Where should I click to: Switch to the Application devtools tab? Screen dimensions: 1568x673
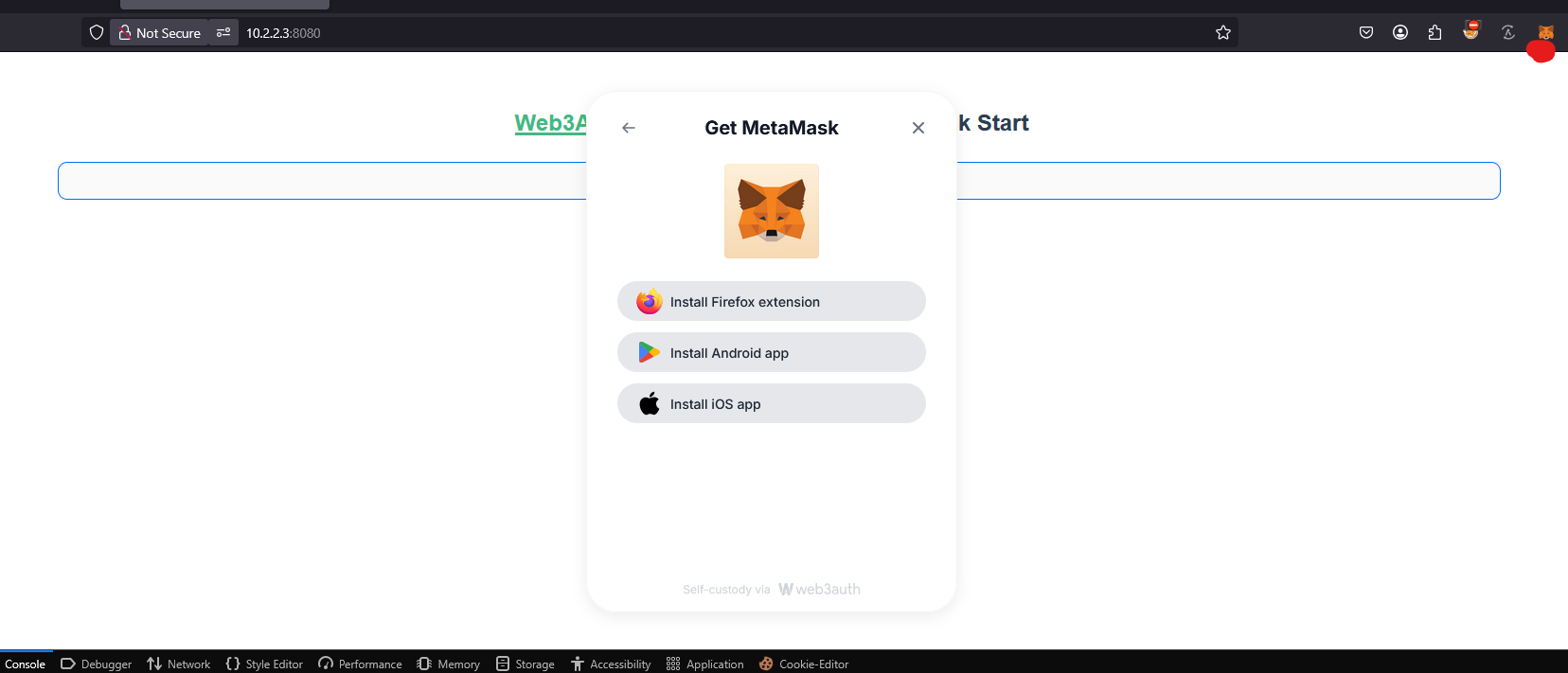[x=705, y=664]
